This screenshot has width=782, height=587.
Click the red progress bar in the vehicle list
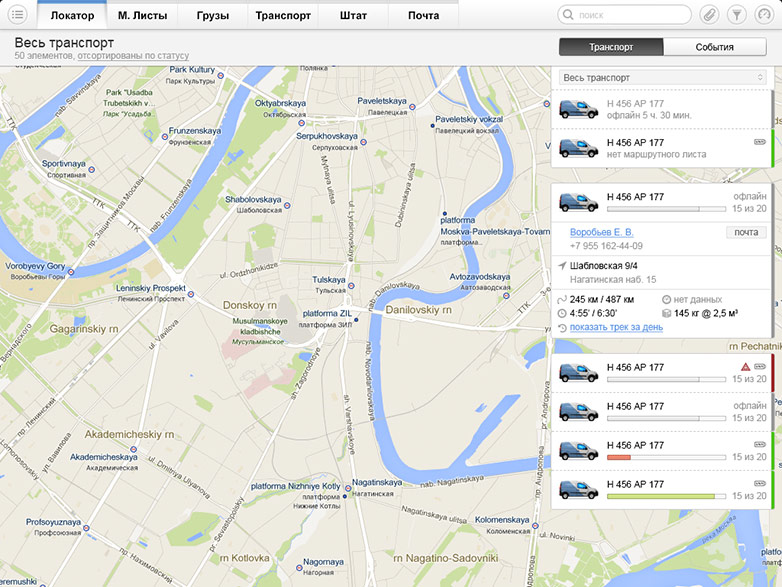(666, 457)
